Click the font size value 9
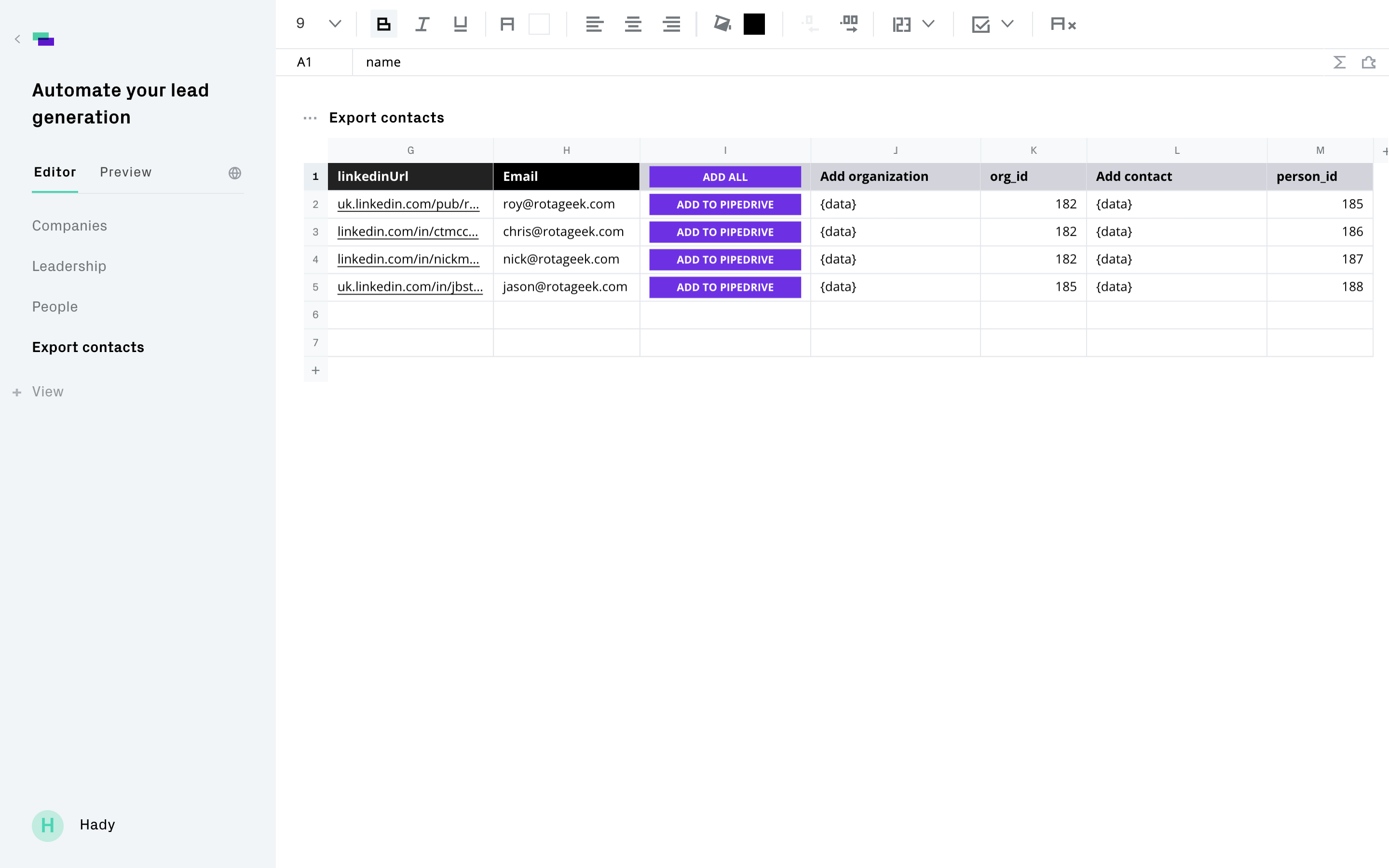1389x868 pixels. coord(300,24)
